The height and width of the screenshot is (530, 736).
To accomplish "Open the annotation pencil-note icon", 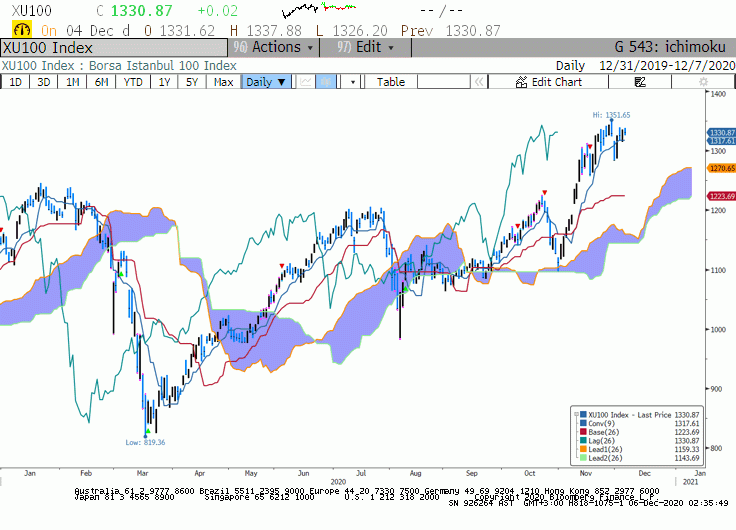I will 640,82.
